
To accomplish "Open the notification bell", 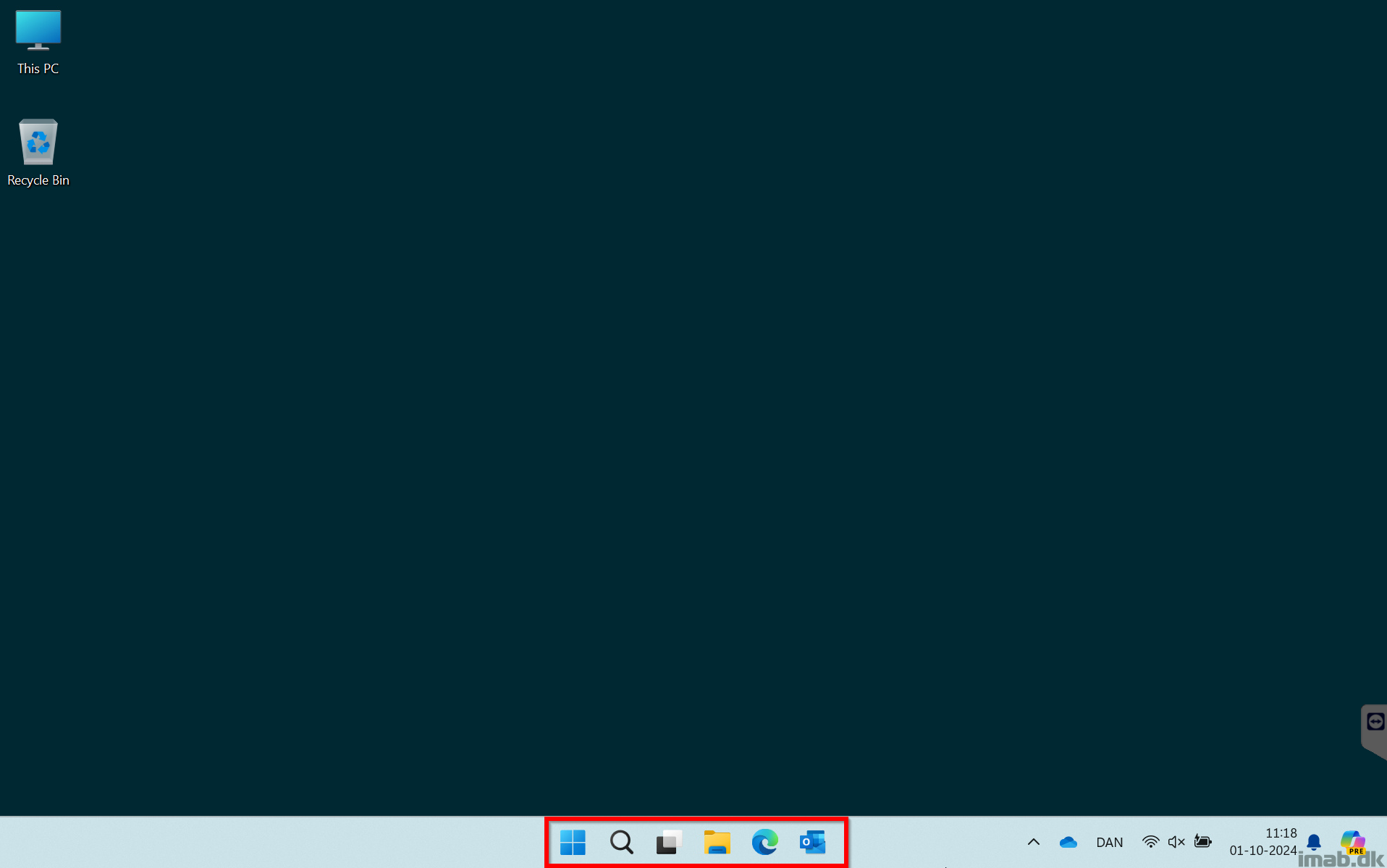I will pos(1314,842).
